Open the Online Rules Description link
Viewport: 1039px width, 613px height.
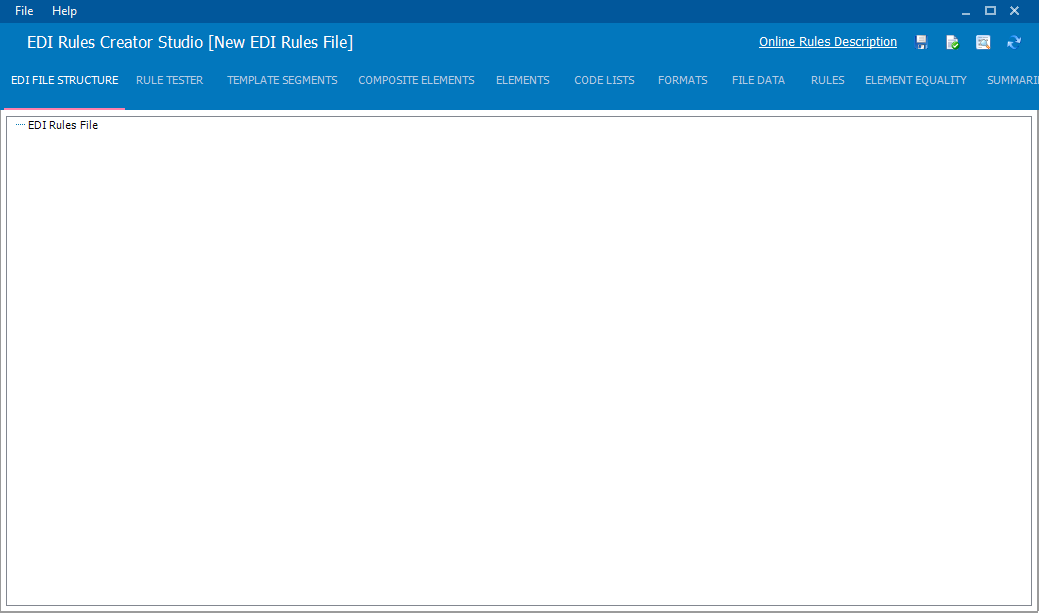click(827, 42)
